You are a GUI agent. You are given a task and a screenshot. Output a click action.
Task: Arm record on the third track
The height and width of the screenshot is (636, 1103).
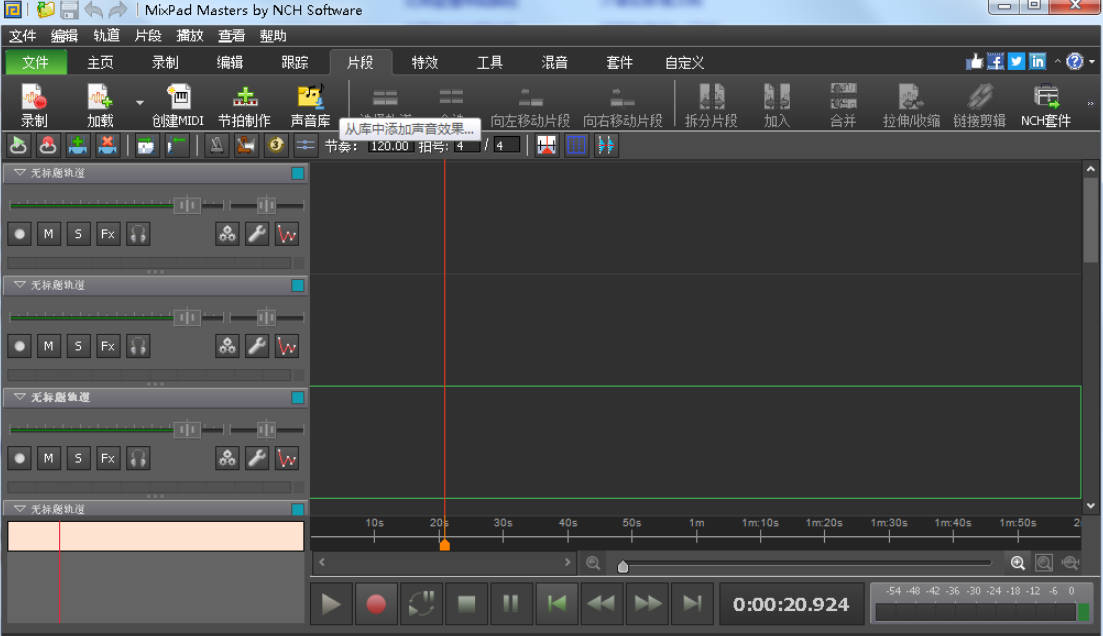click(x=20, y=458)
